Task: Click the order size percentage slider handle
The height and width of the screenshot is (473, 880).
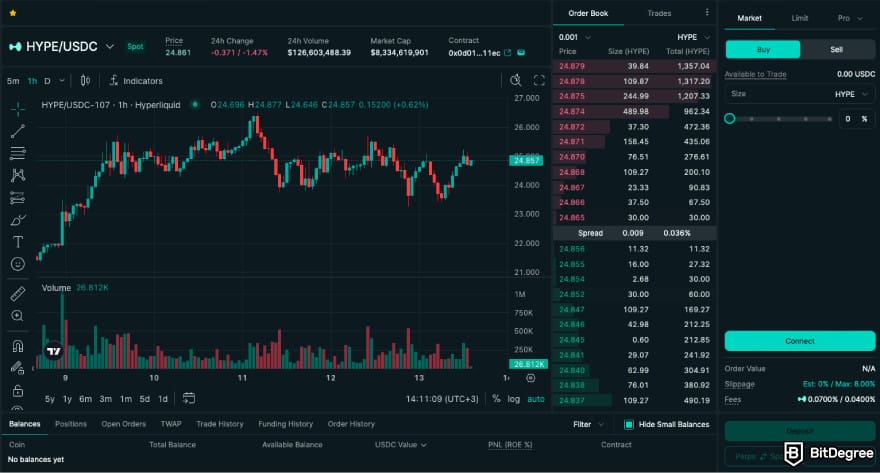Action: coord(730,118)
